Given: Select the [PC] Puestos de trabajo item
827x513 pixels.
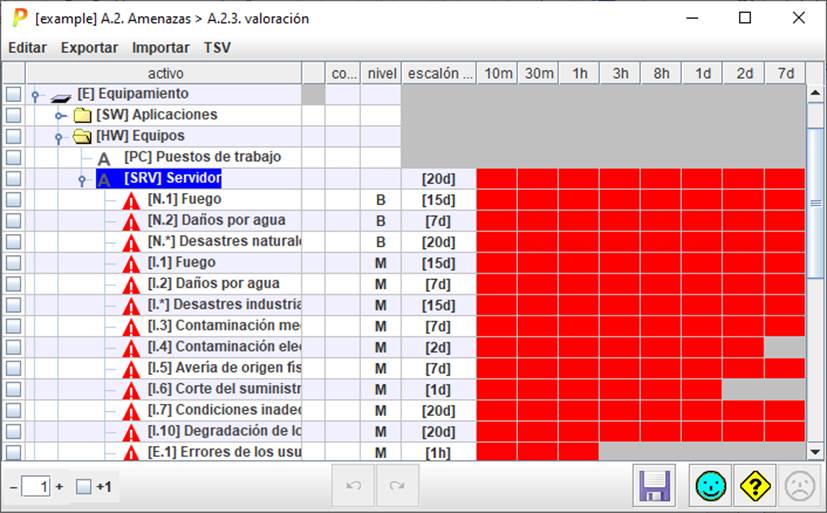Looking at the screenshot, I should 202,157.
